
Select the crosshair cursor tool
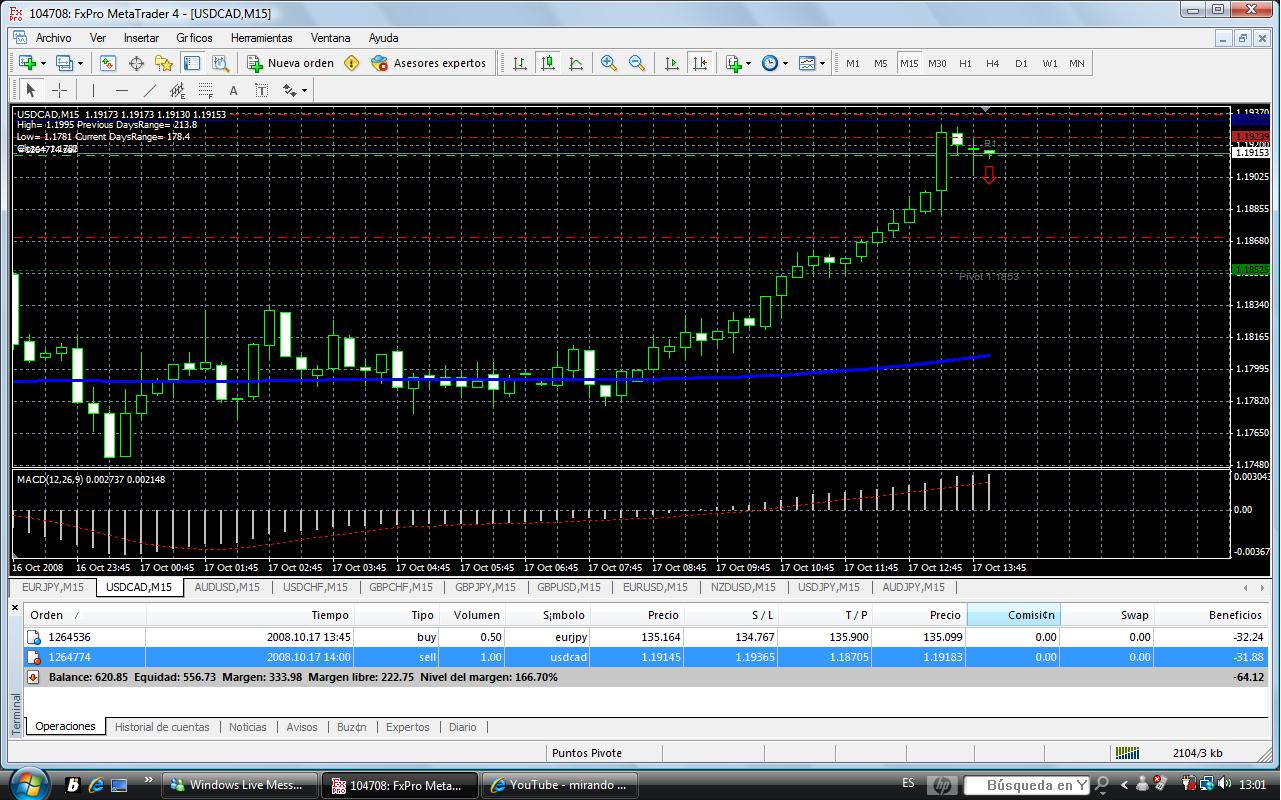[x=59, y=90]
